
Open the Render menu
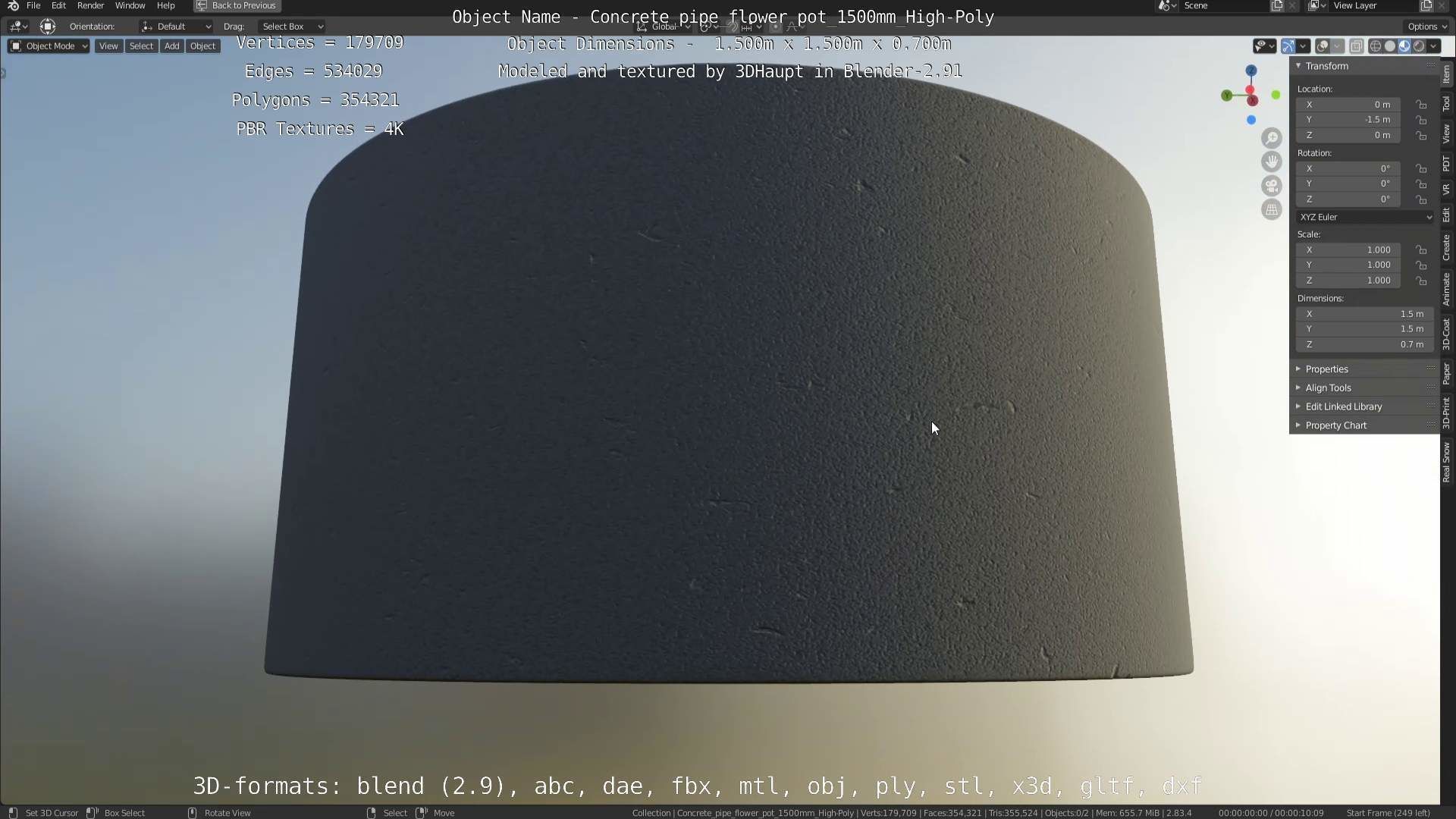[x=90, y=6]
